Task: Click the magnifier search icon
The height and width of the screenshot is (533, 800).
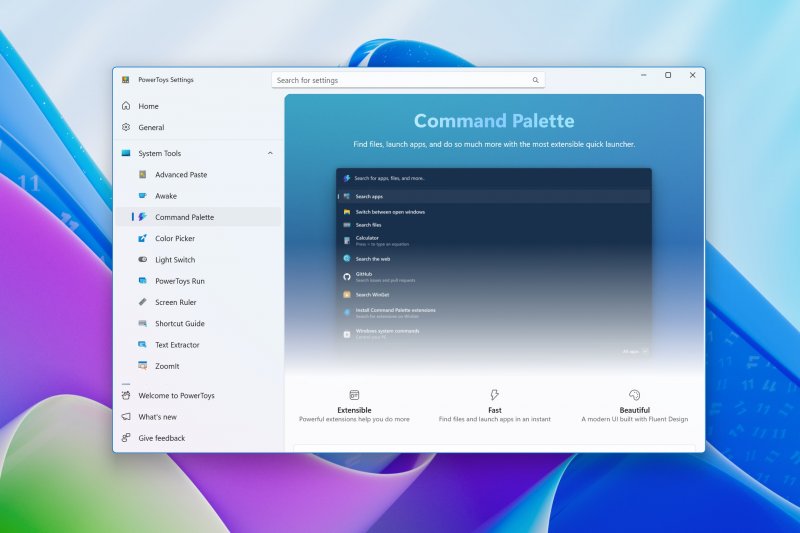Action: pyautogui.click(x=535, y=80)
